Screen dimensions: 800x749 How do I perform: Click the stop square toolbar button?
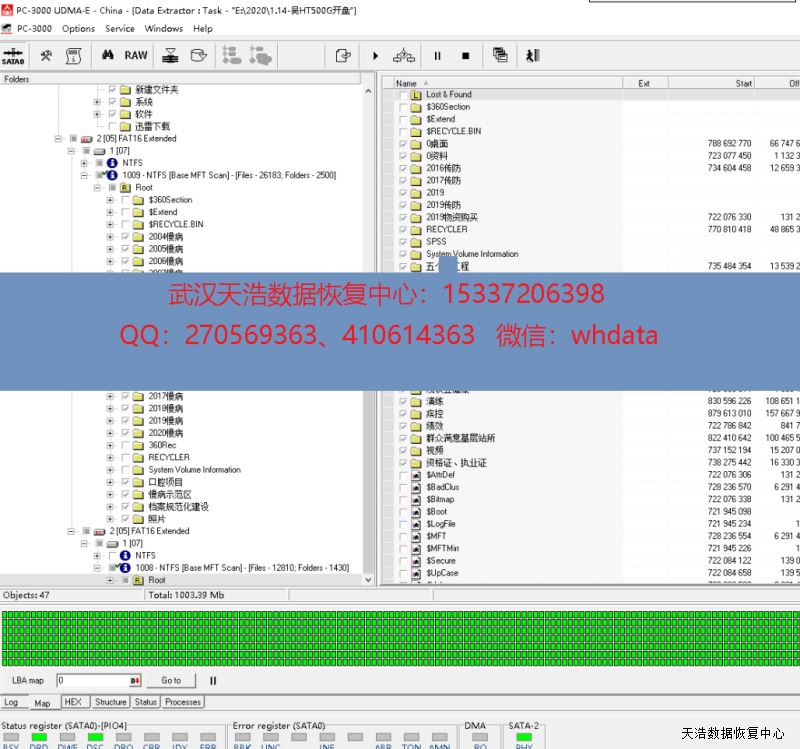[465, 56]
